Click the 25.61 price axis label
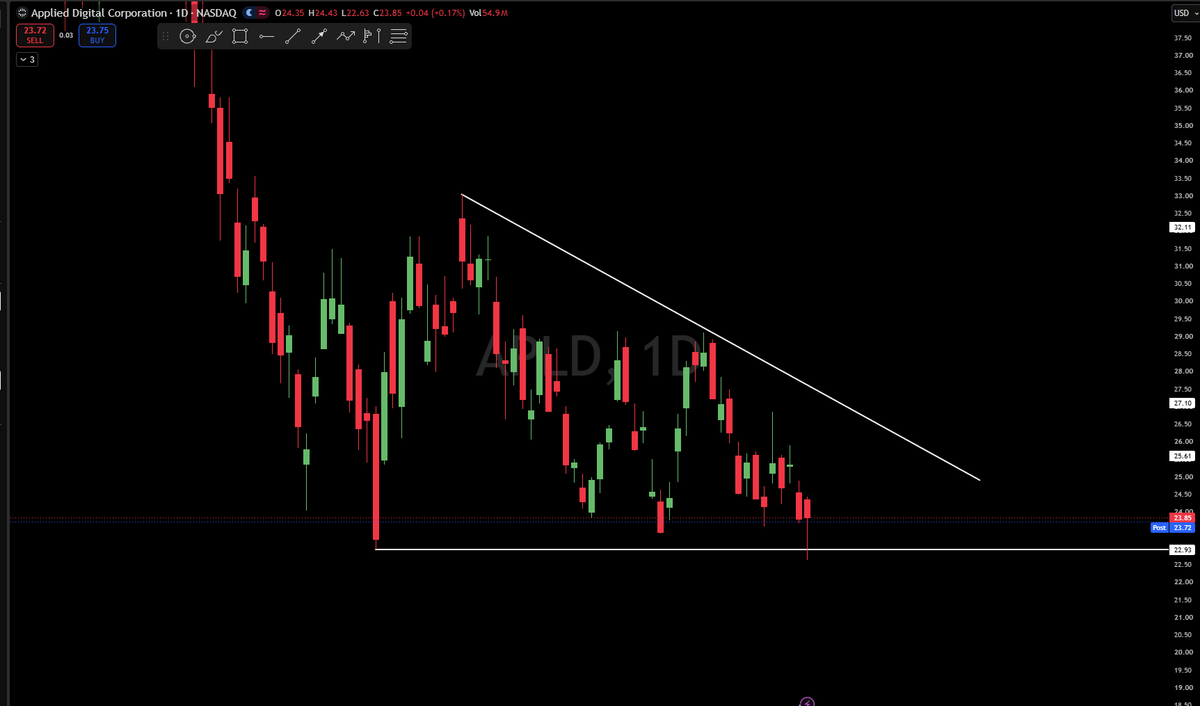This screenshot has height=706, width=1200. coord(1181,455)
